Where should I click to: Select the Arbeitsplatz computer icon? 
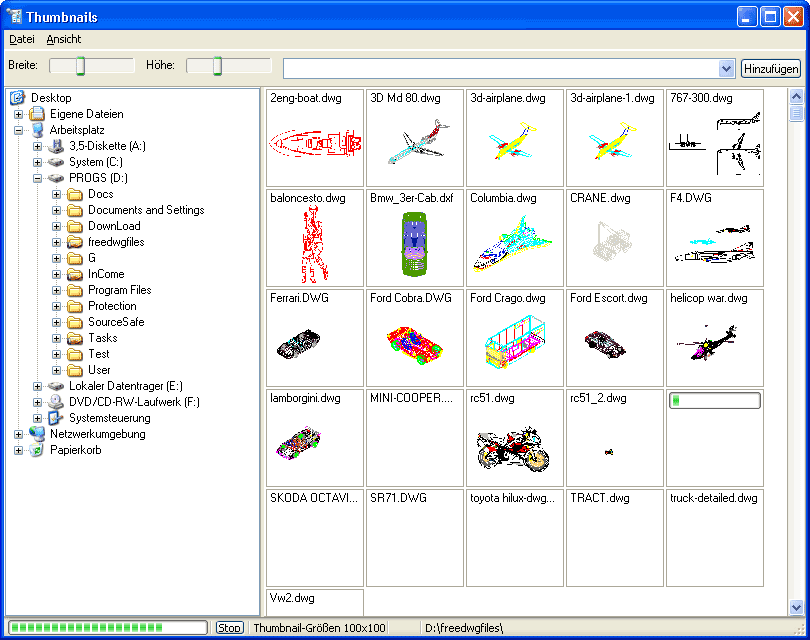(37, 130)
